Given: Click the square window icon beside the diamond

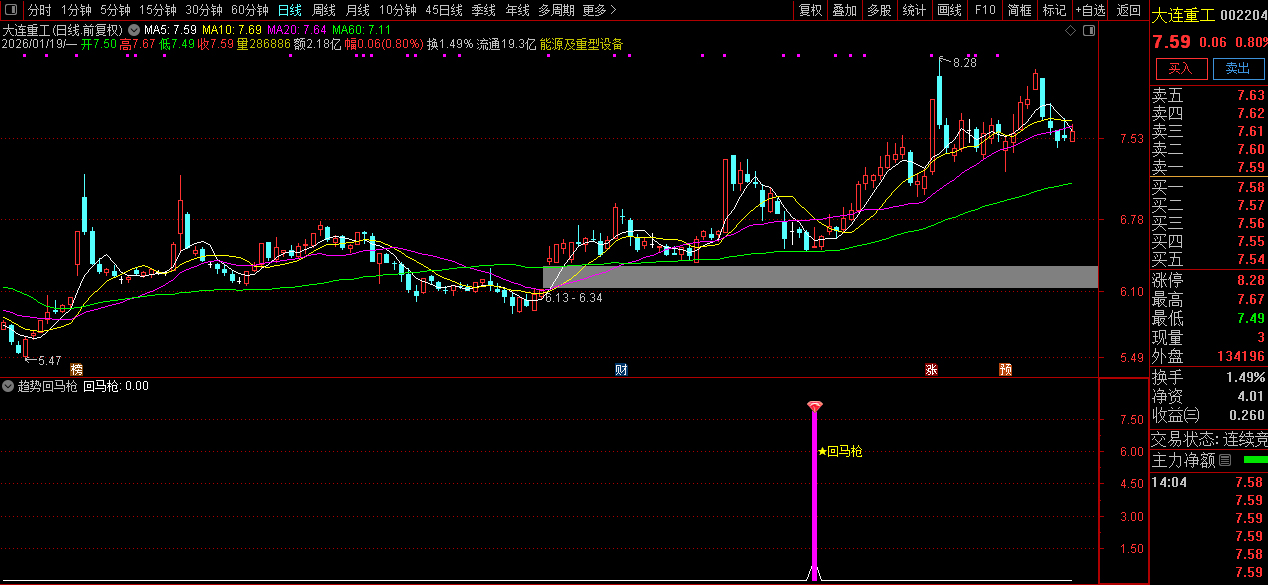Looking at the screenshot, I should tap(1089, 31).
